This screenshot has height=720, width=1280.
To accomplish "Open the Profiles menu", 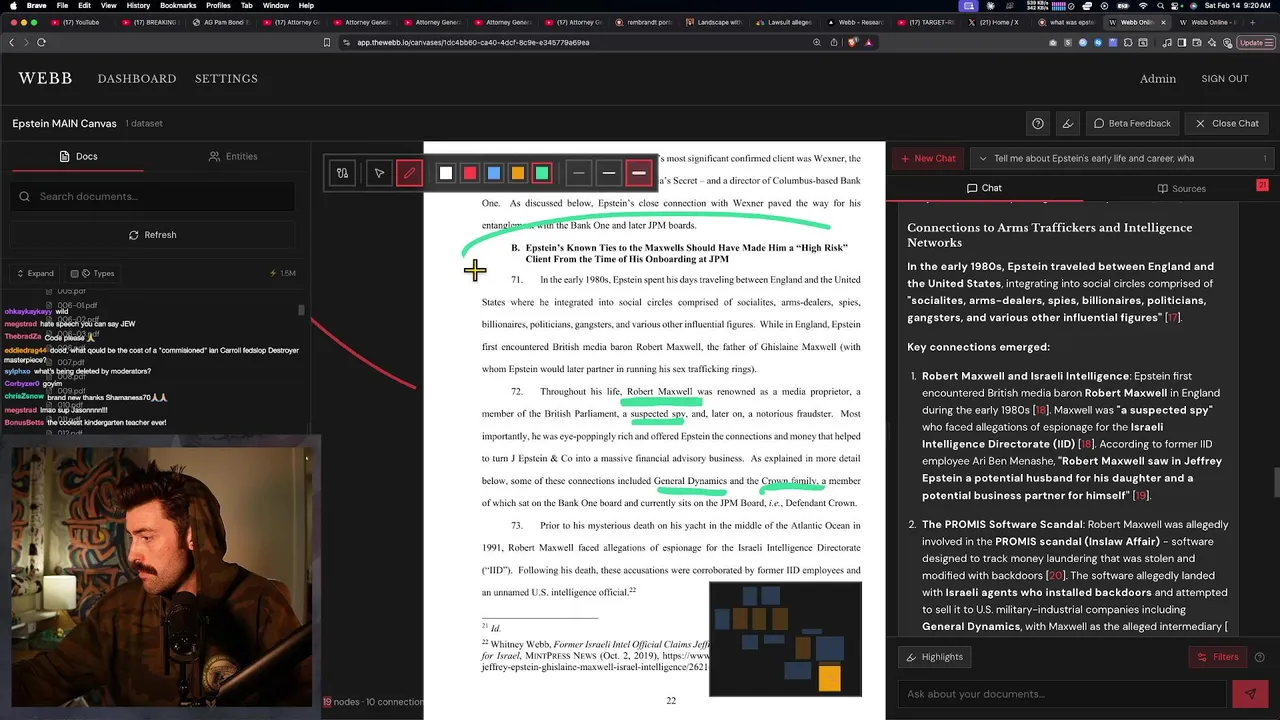I will coord(218,5).
